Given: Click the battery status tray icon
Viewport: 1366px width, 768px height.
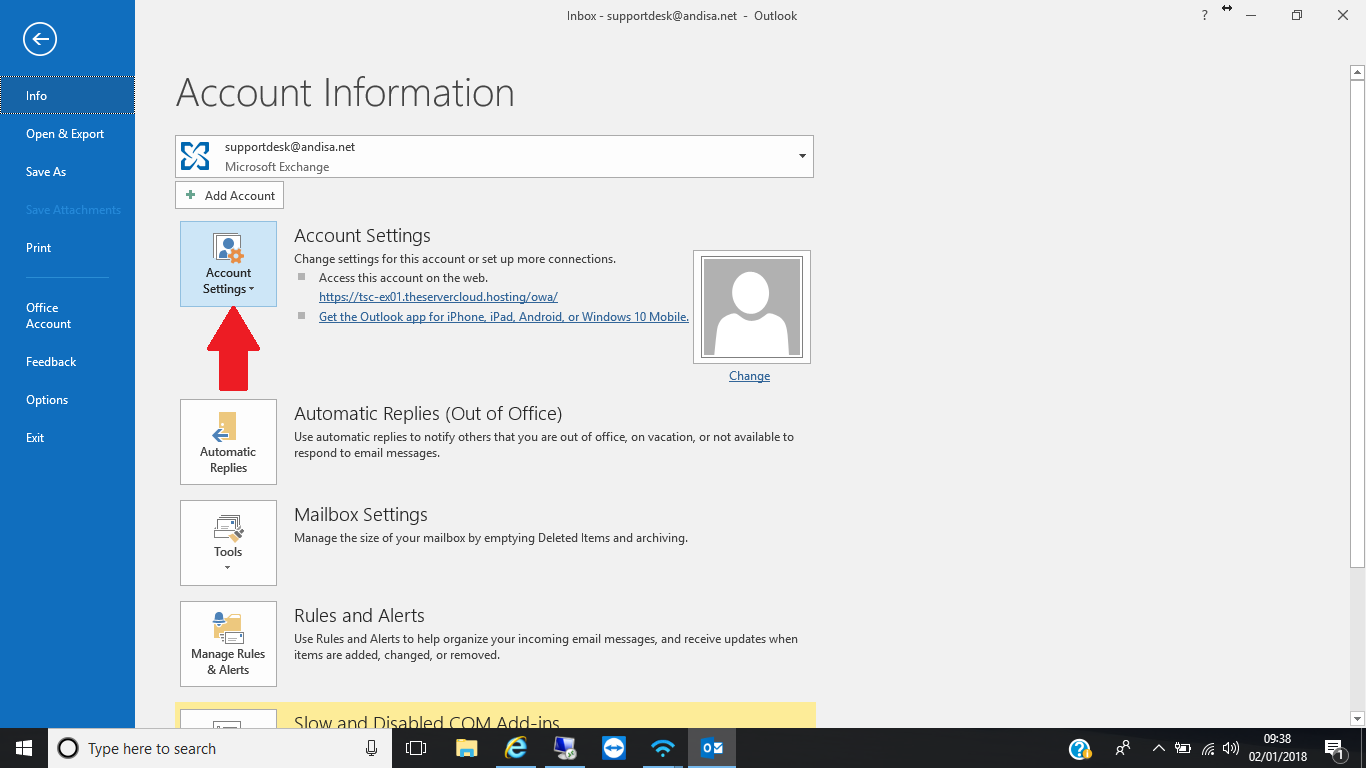Looking at the screenshot, I should pos(1183,748).
